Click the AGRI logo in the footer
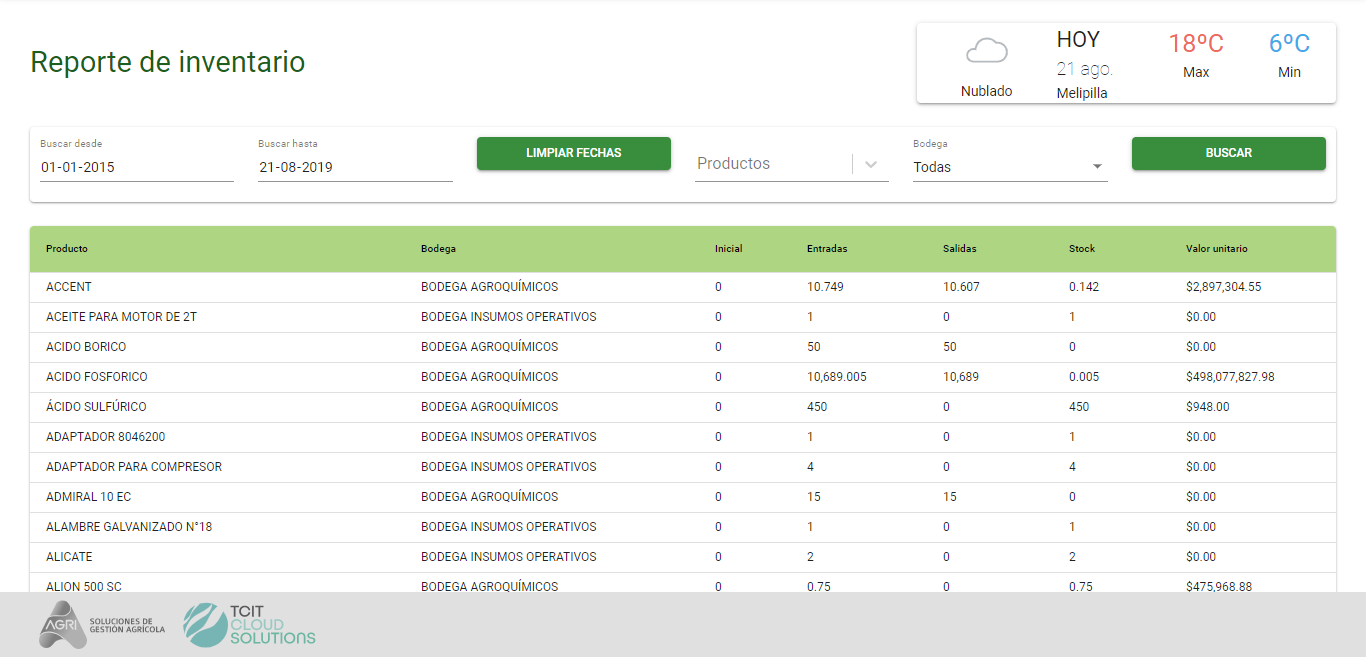This screenshot has width=1366, height=657. click(102, 625)
